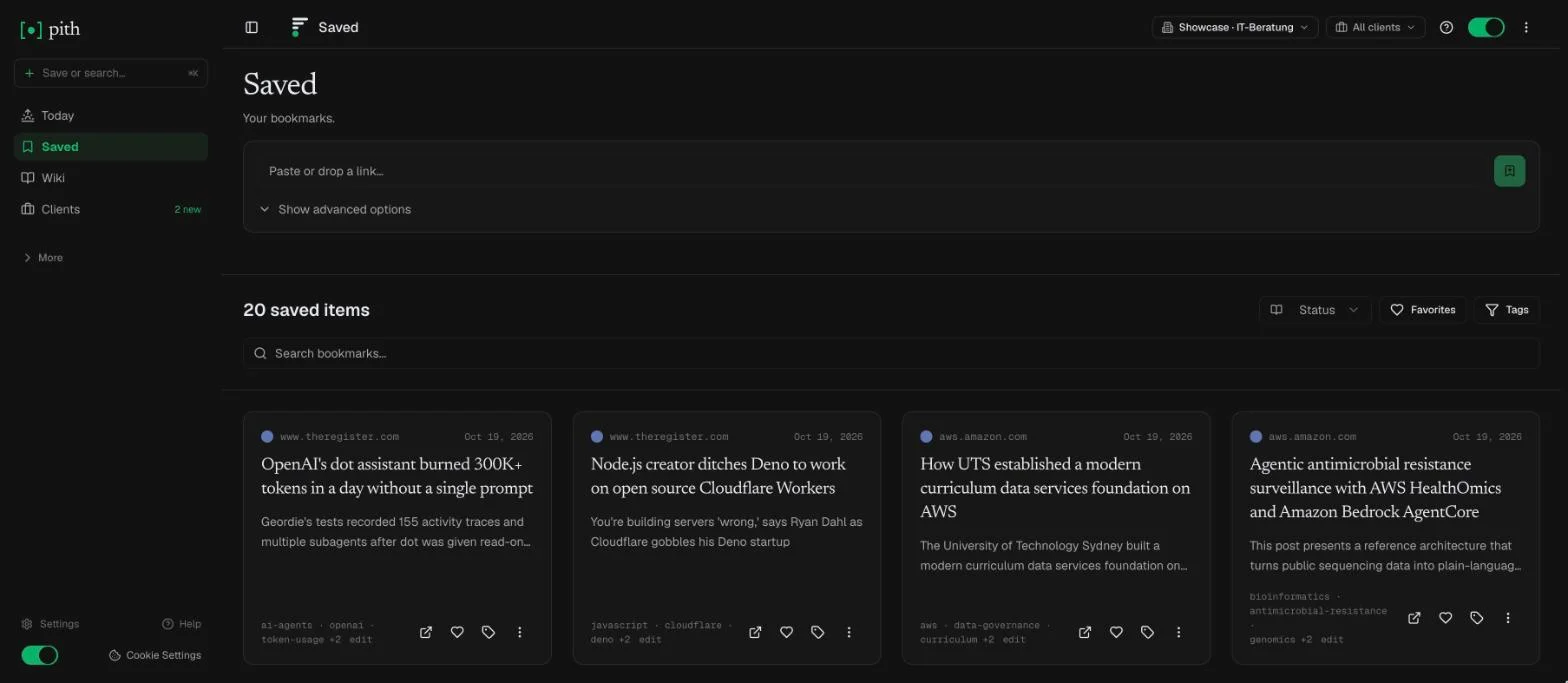Open Node.js creator ditches Deno title
The width and height of the screenshot is (1568, 683).
(x=718, y=477)
